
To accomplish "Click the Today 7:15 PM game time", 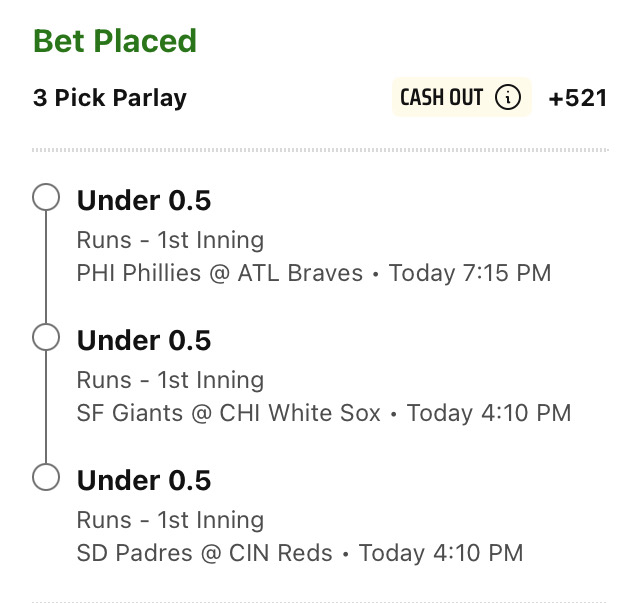I will tap(470, 273).
